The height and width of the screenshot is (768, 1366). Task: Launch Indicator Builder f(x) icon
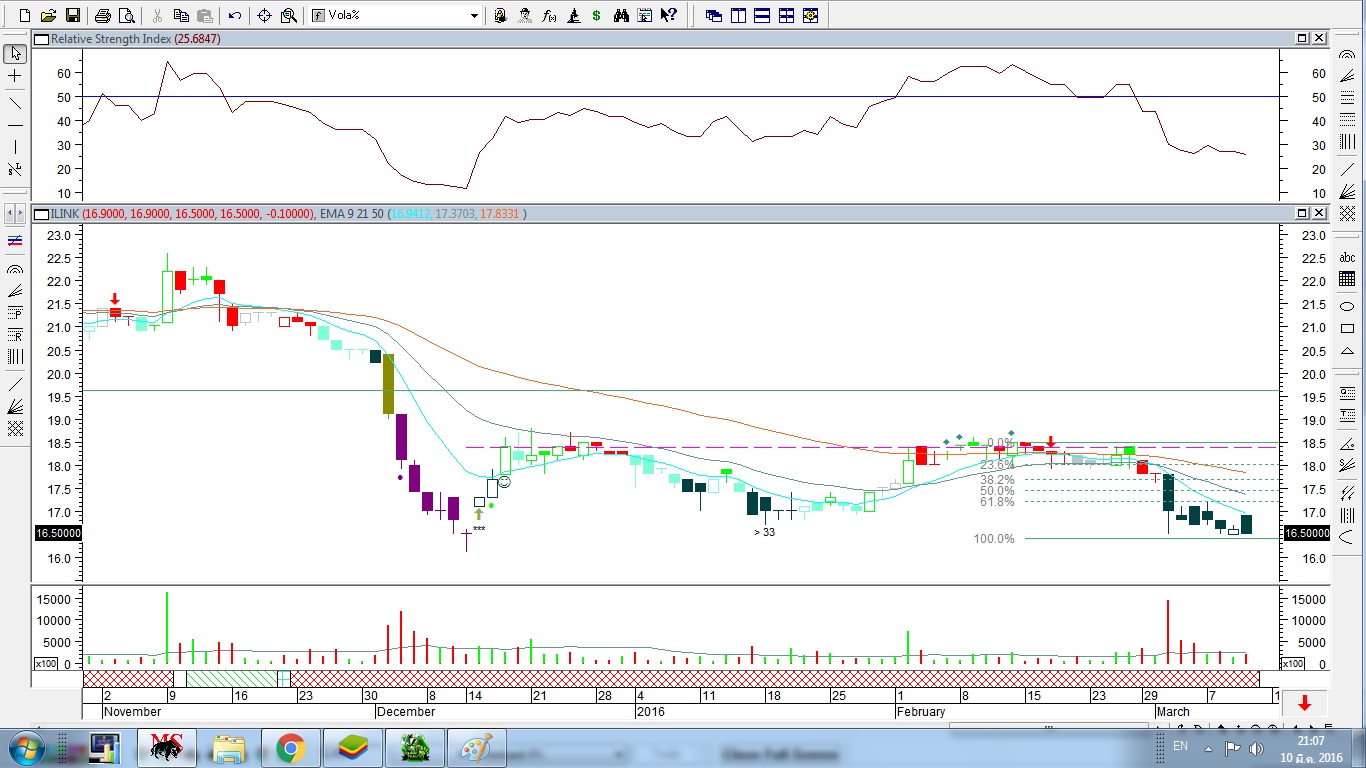pos(549,16)
